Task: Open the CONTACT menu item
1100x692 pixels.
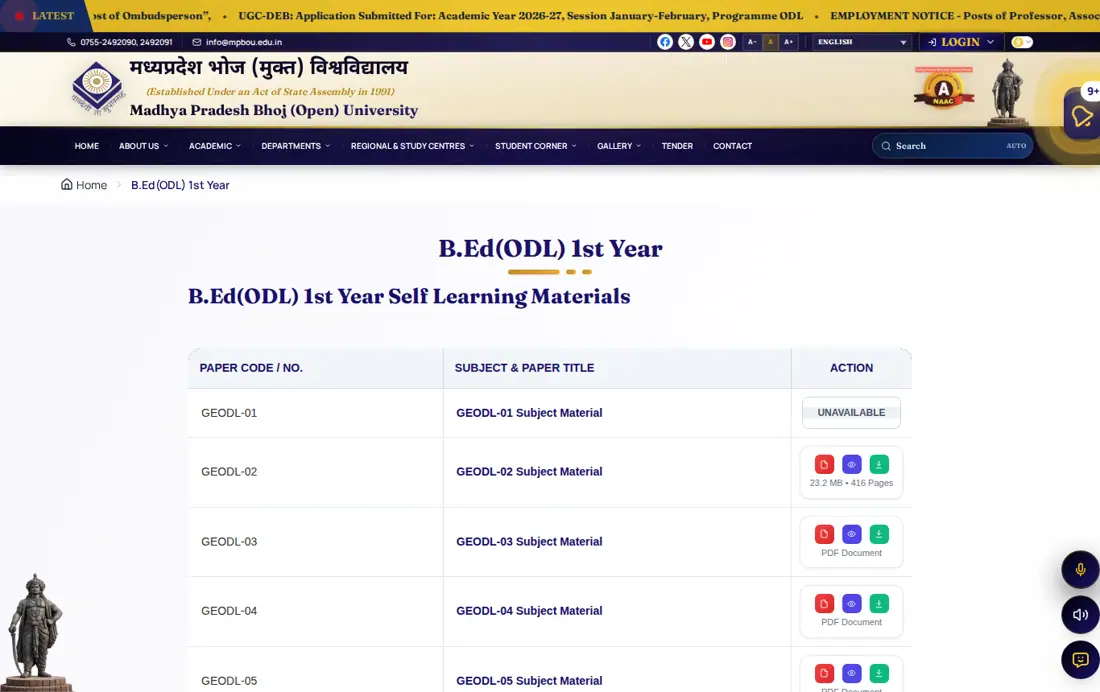Action: (732, 146)
